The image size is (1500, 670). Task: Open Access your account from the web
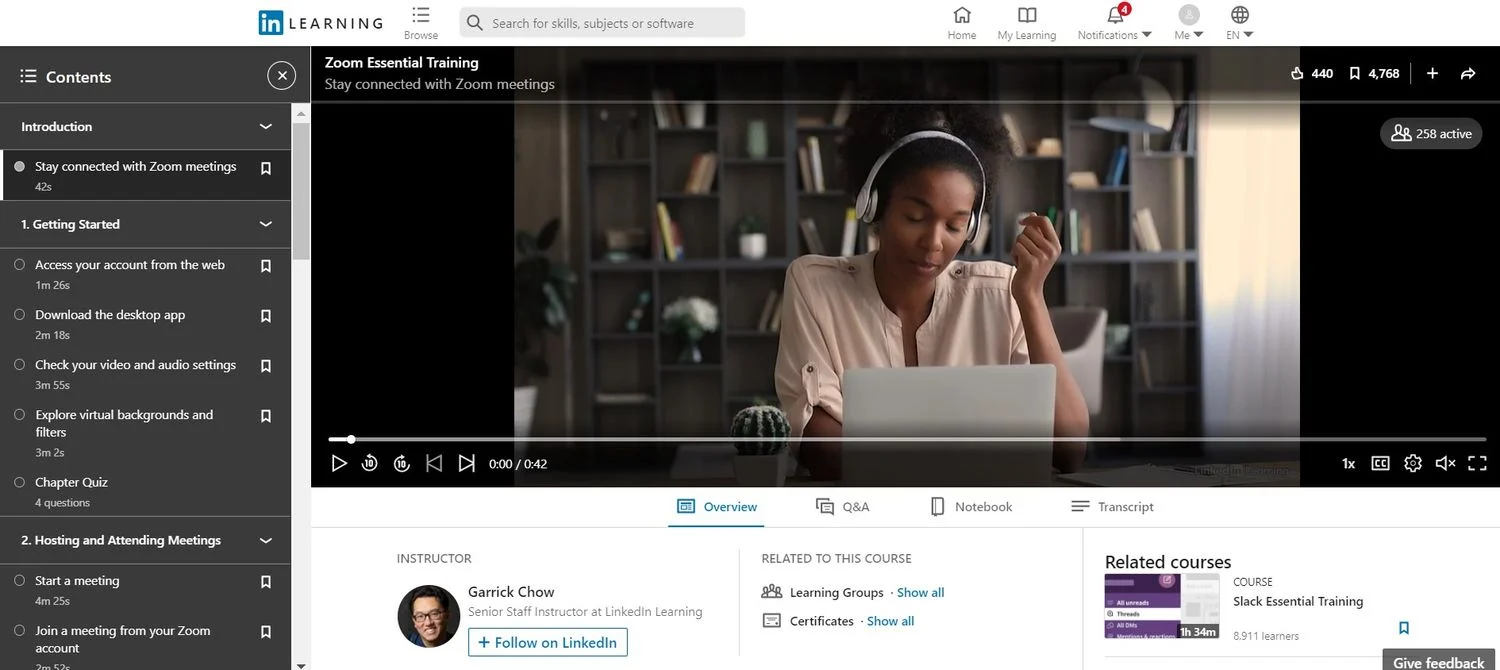point(130,265)
